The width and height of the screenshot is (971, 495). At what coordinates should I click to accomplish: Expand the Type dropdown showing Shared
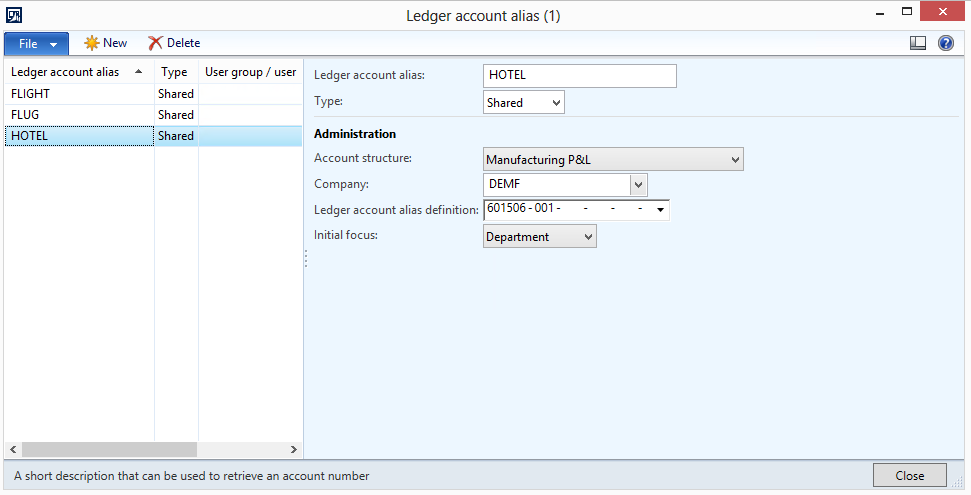(x=555, y=102)
